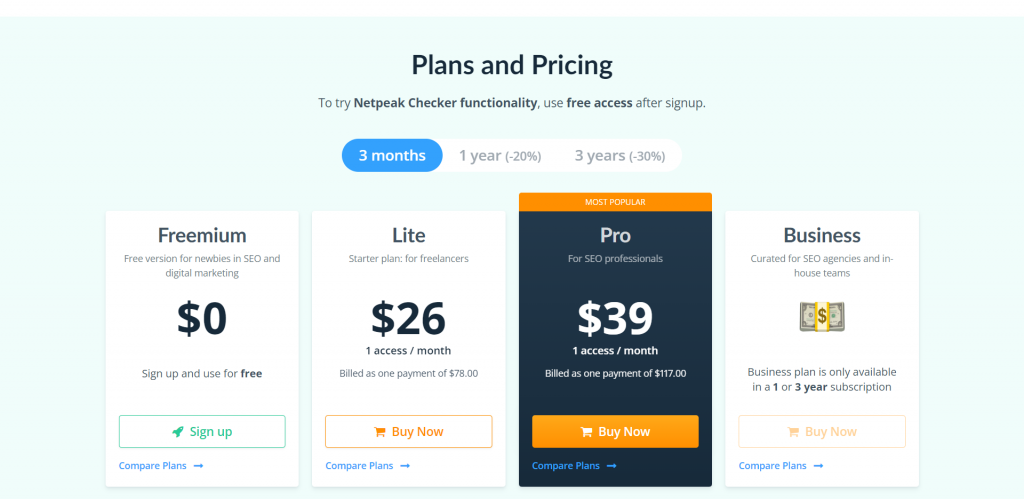Click the arrow beside Lite Compare Plans
Viewport: 1024px width, 499px height.
tap(405, 466)
